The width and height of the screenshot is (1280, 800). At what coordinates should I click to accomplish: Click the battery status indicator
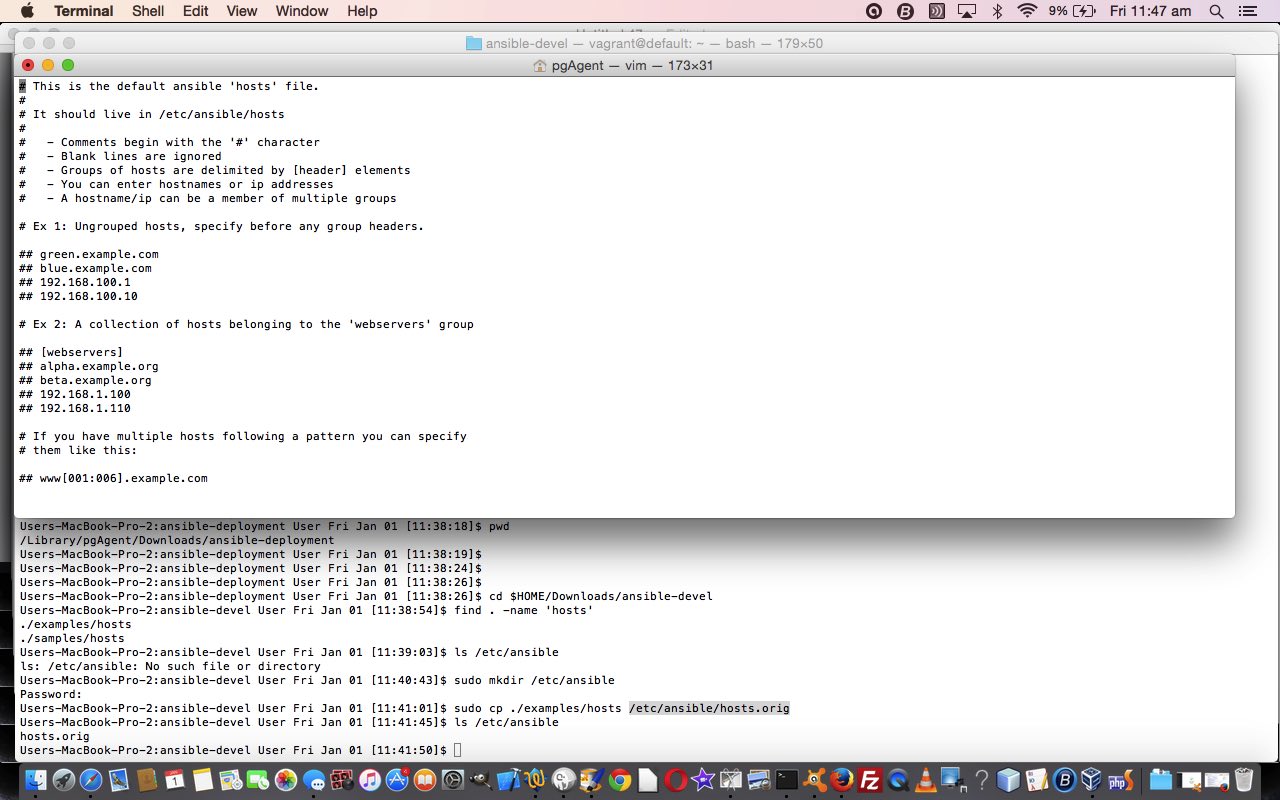click(x=1072, y=11)
